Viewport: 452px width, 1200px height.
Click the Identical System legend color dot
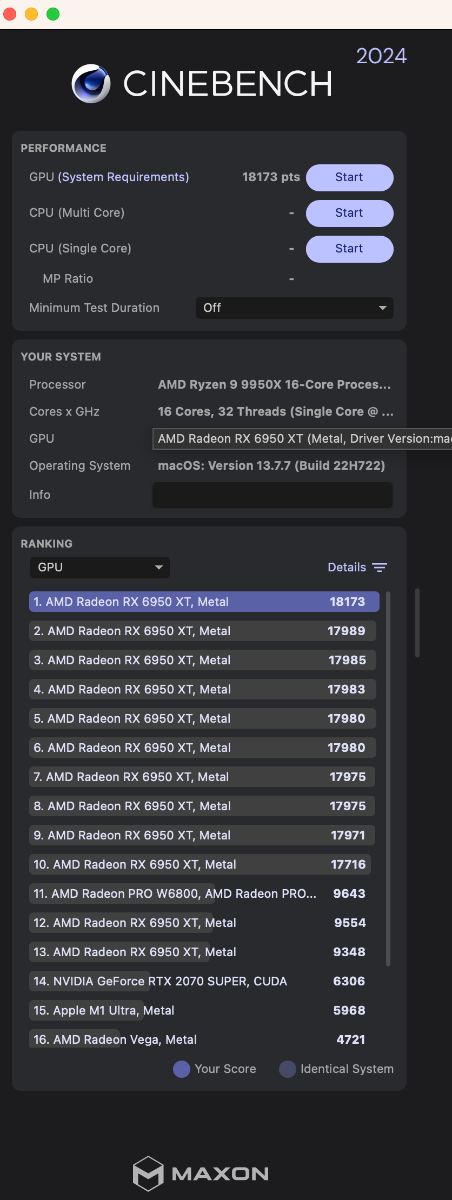pos(287,1069)
